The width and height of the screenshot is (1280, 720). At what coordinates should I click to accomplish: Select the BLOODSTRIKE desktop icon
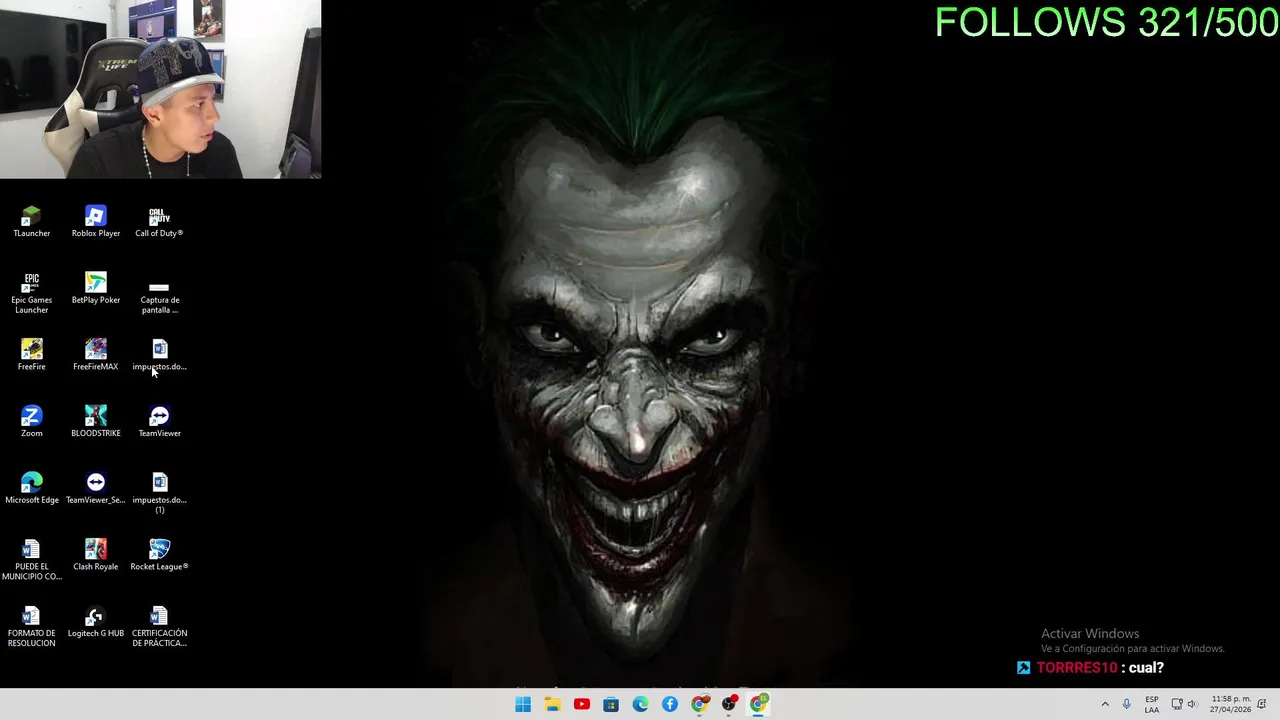(95, 422)
